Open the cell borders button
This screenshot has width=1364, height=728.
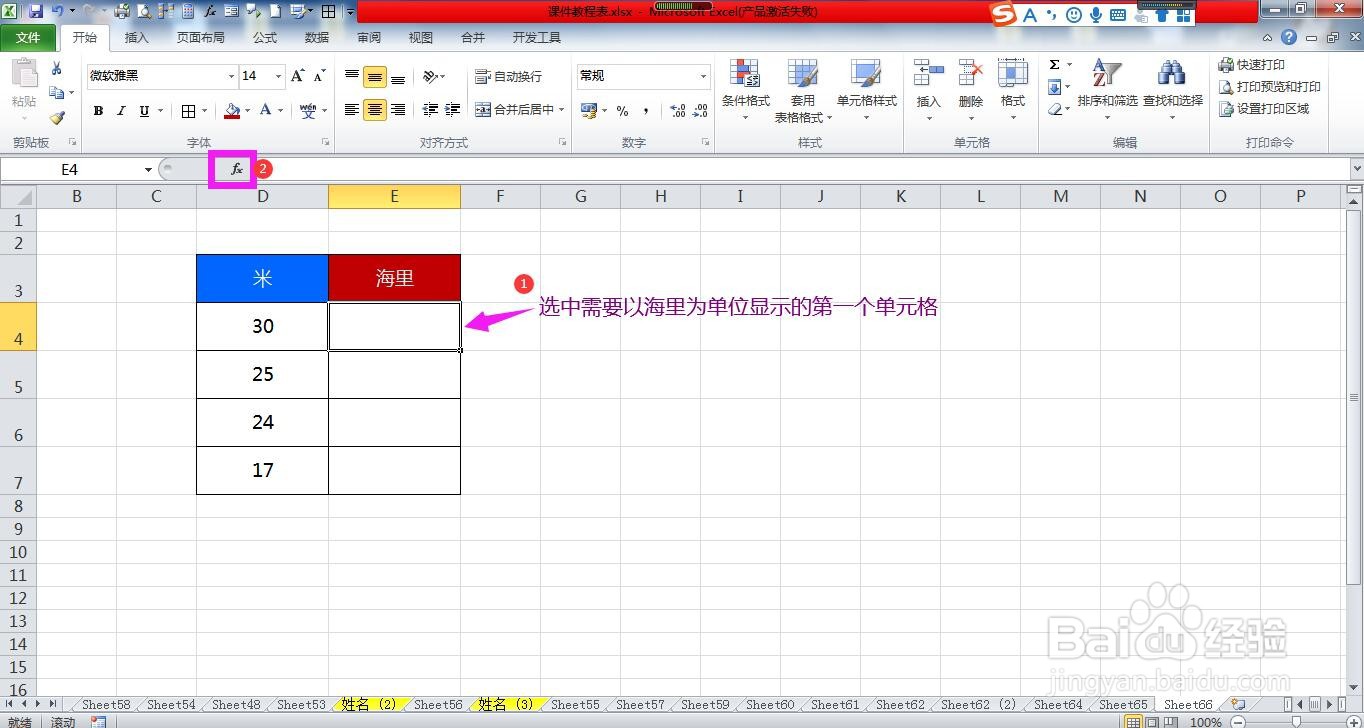[189, 111]
